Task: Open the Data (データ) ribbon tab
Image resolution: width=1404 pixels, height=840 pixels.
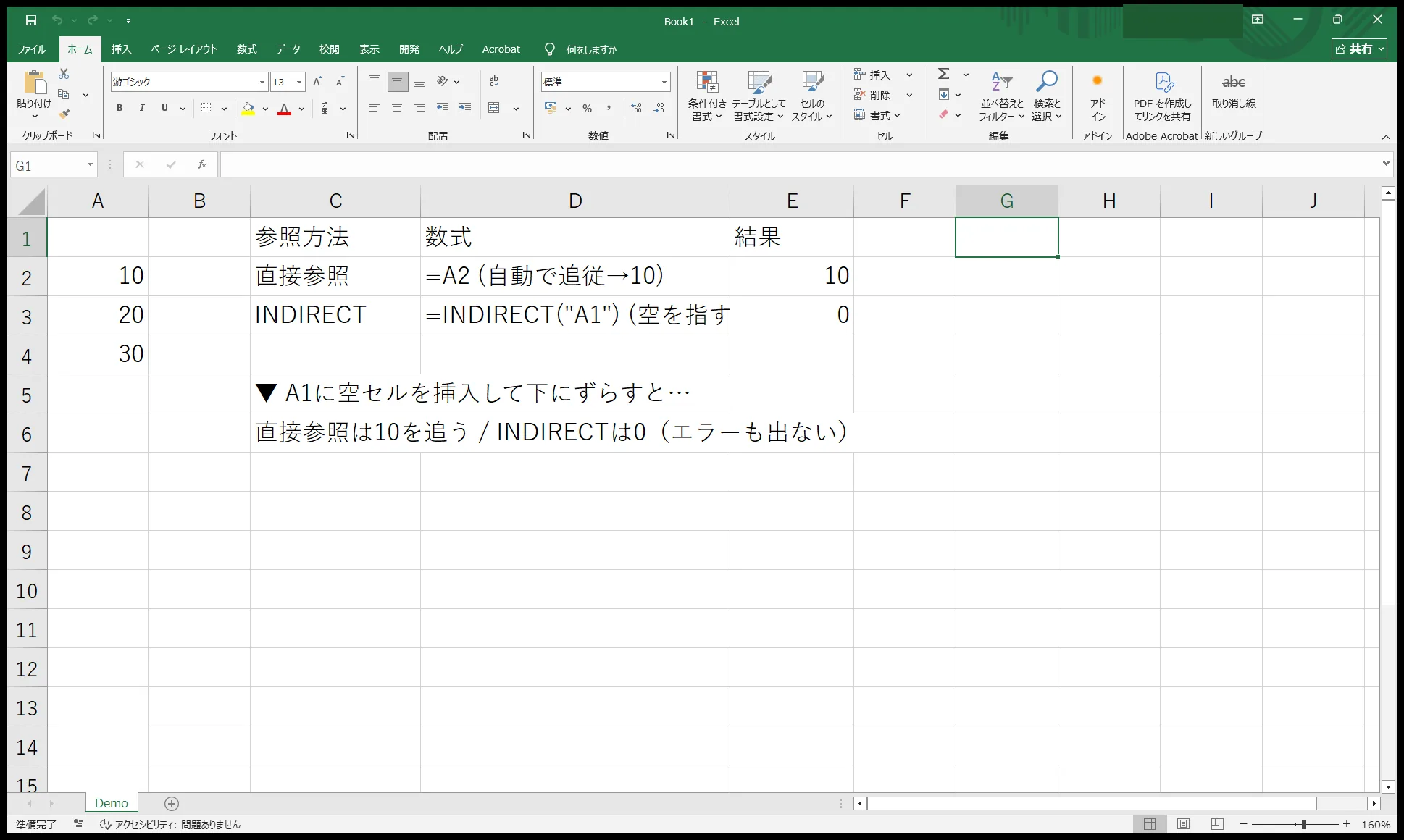Action: (x=288, y=49)
